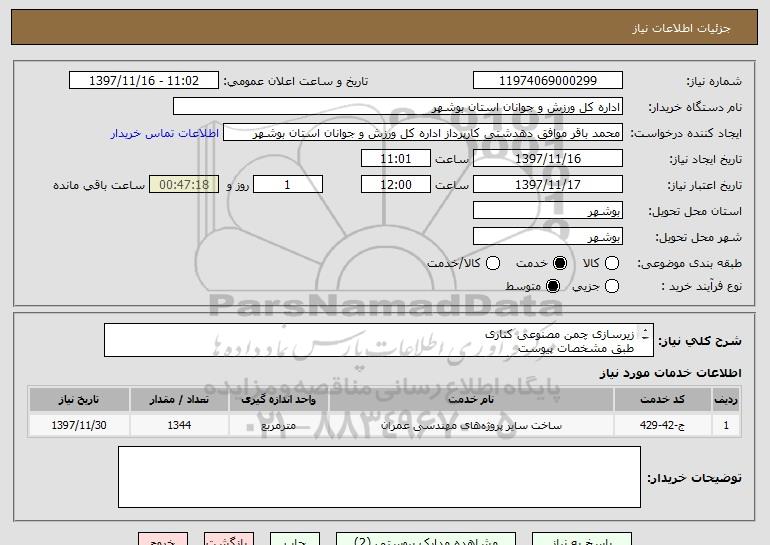Viewport: 770px width, 545px height.
Task: Click the ساعت باقی مانده label
Action: (x=99, y=185)
